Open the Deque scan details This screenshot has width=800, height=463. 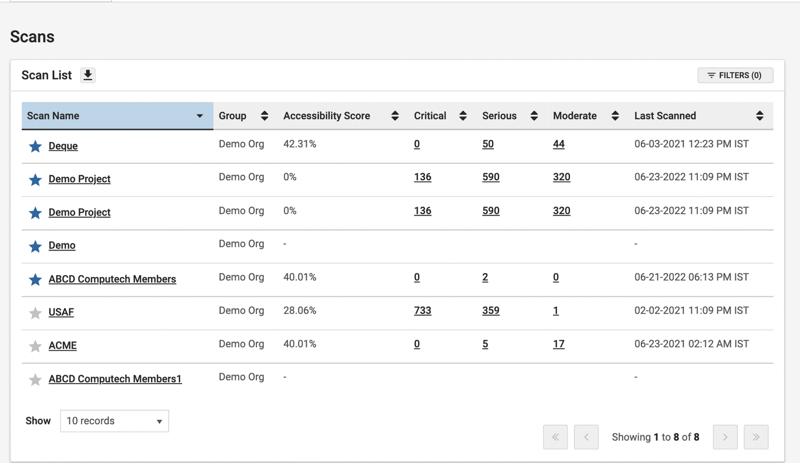coord(63,146)
